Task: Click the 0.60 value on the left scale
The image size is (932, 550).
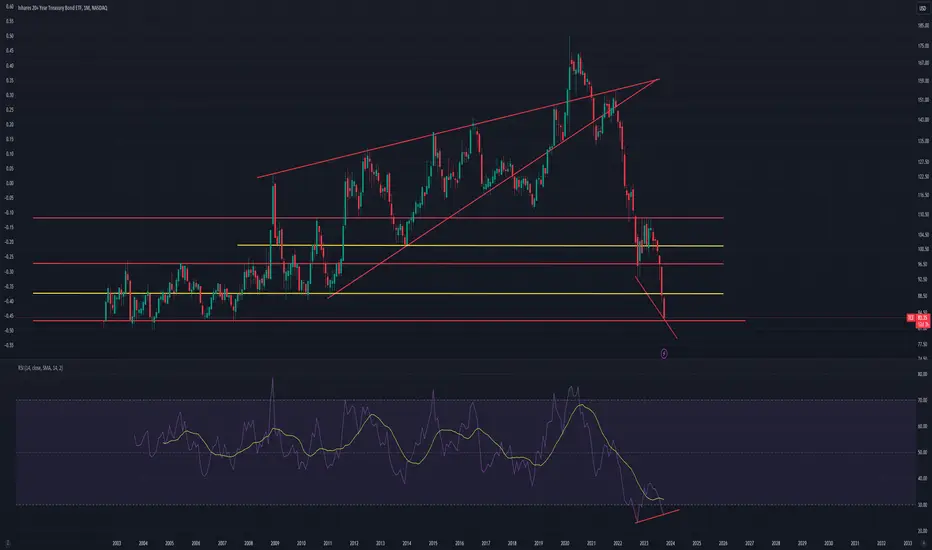Action: 10,7
